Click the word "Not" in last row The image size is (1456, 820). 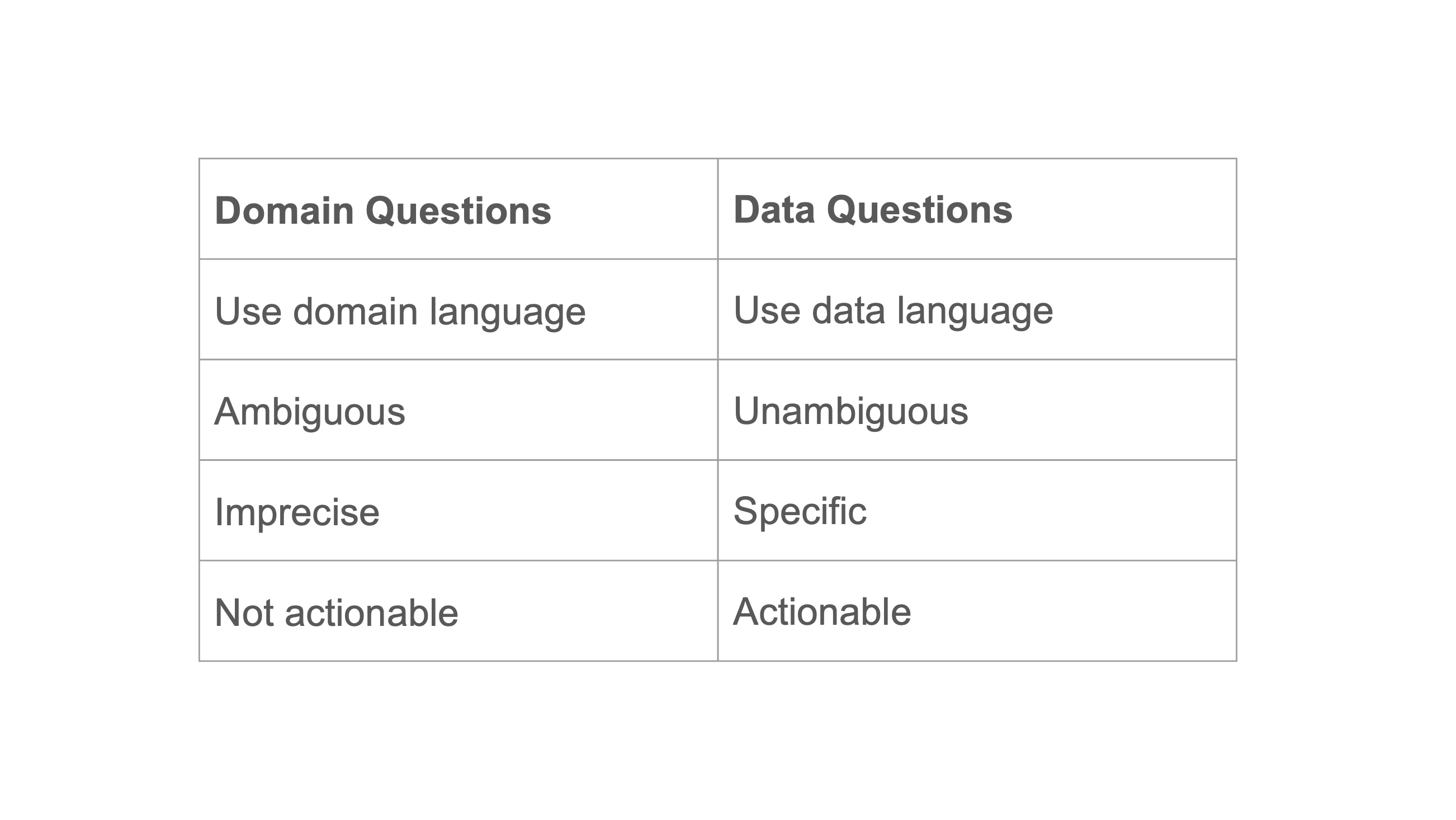(x=244, y=613)
